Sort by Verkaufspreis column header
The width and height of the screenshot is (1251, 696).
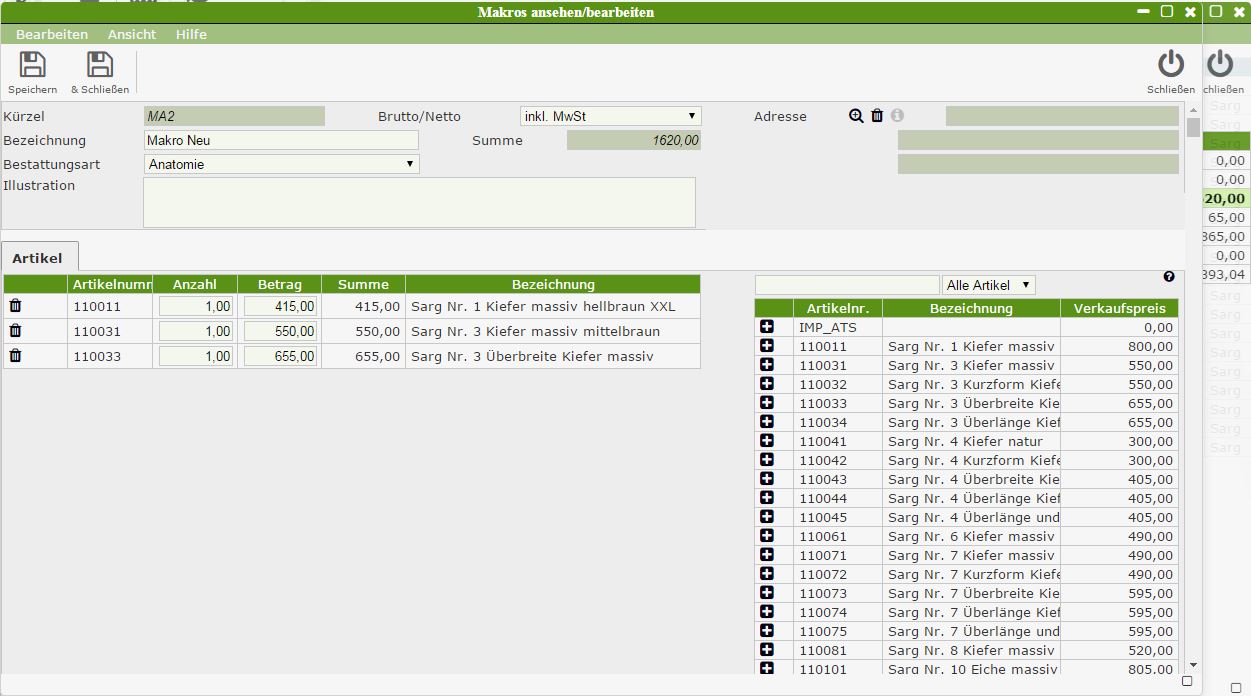pos(1119,308)
